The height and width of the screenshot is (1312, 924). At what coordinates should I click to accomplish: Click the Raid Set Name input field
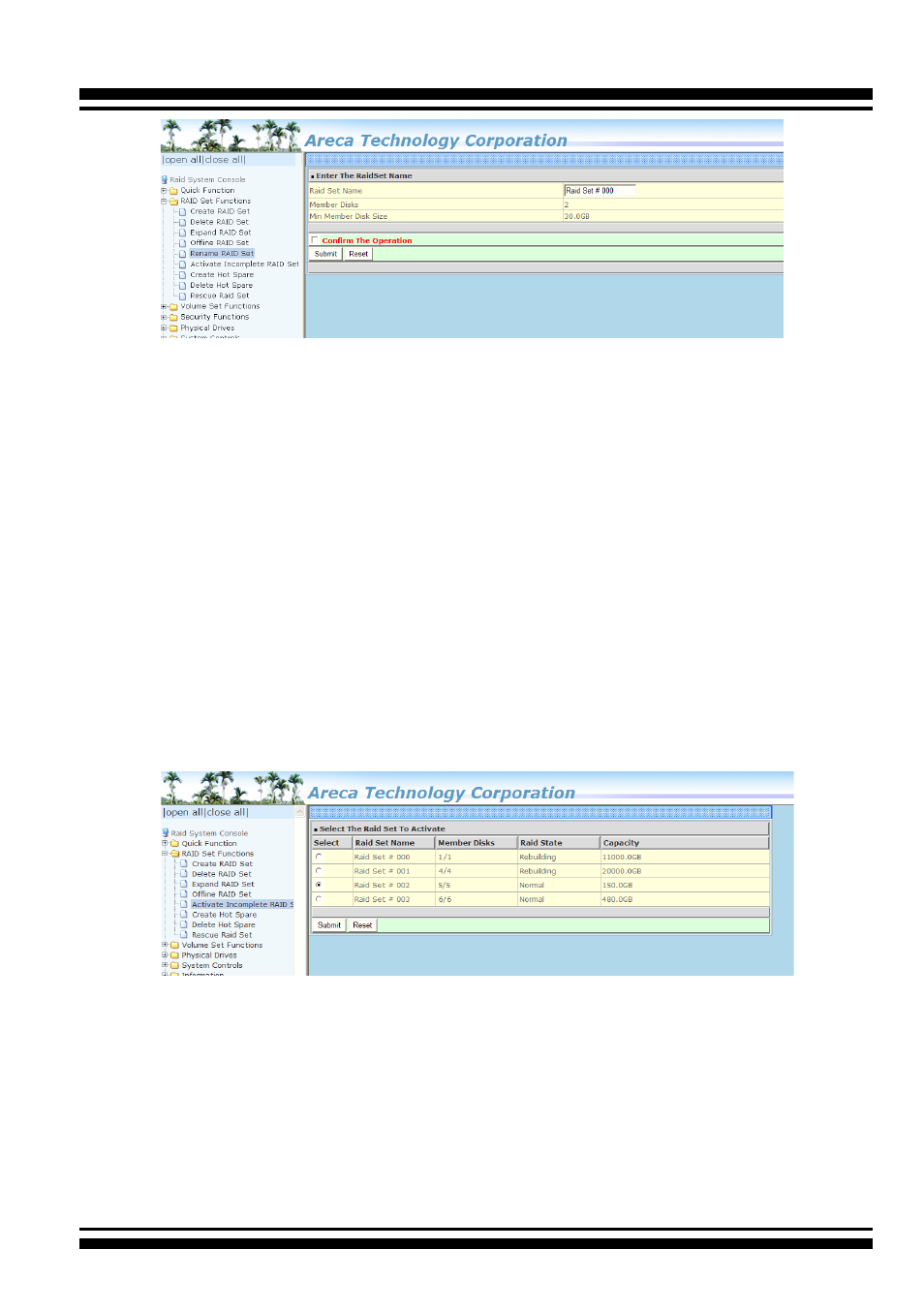click(600, 191)
